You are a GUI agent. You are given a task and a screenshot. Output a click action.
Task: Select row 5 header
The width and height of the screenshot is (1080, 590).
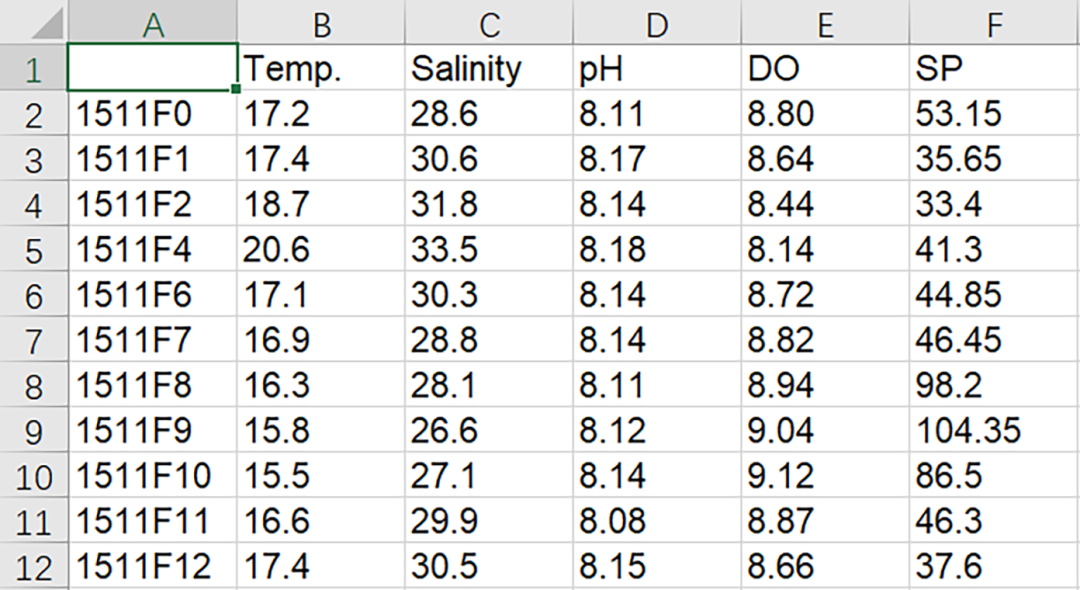33,250
